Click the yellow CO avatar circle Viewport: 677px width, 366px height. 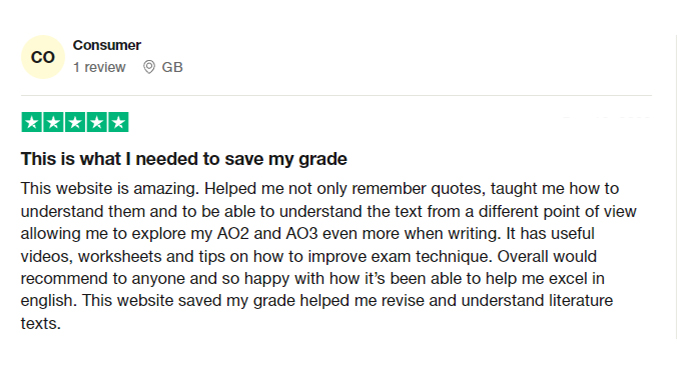[x=43, y=57]
